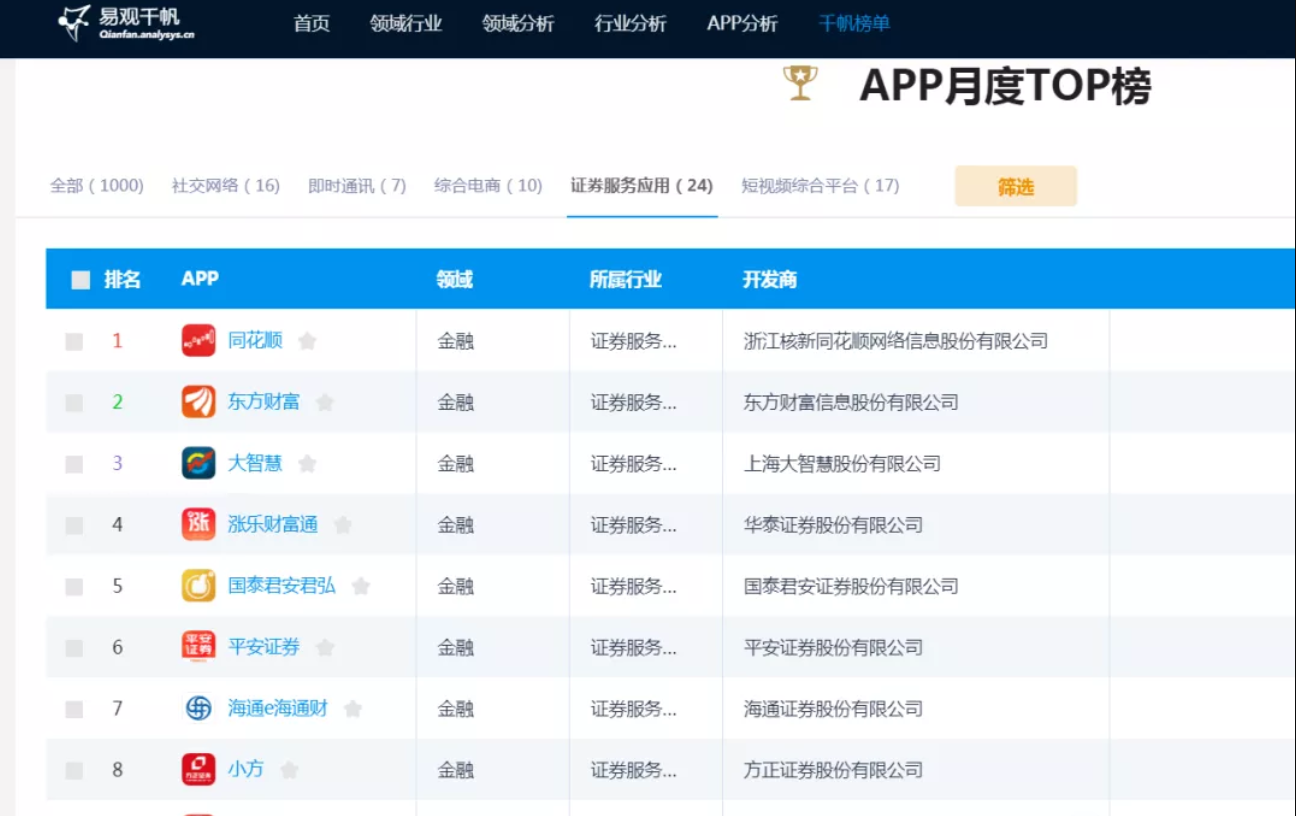Image resolution: width=1296 pixels, height=816 pixels.
Task: Switch to the 短视频综合平台 (17) tab
Action: click(x=820, y=185)
